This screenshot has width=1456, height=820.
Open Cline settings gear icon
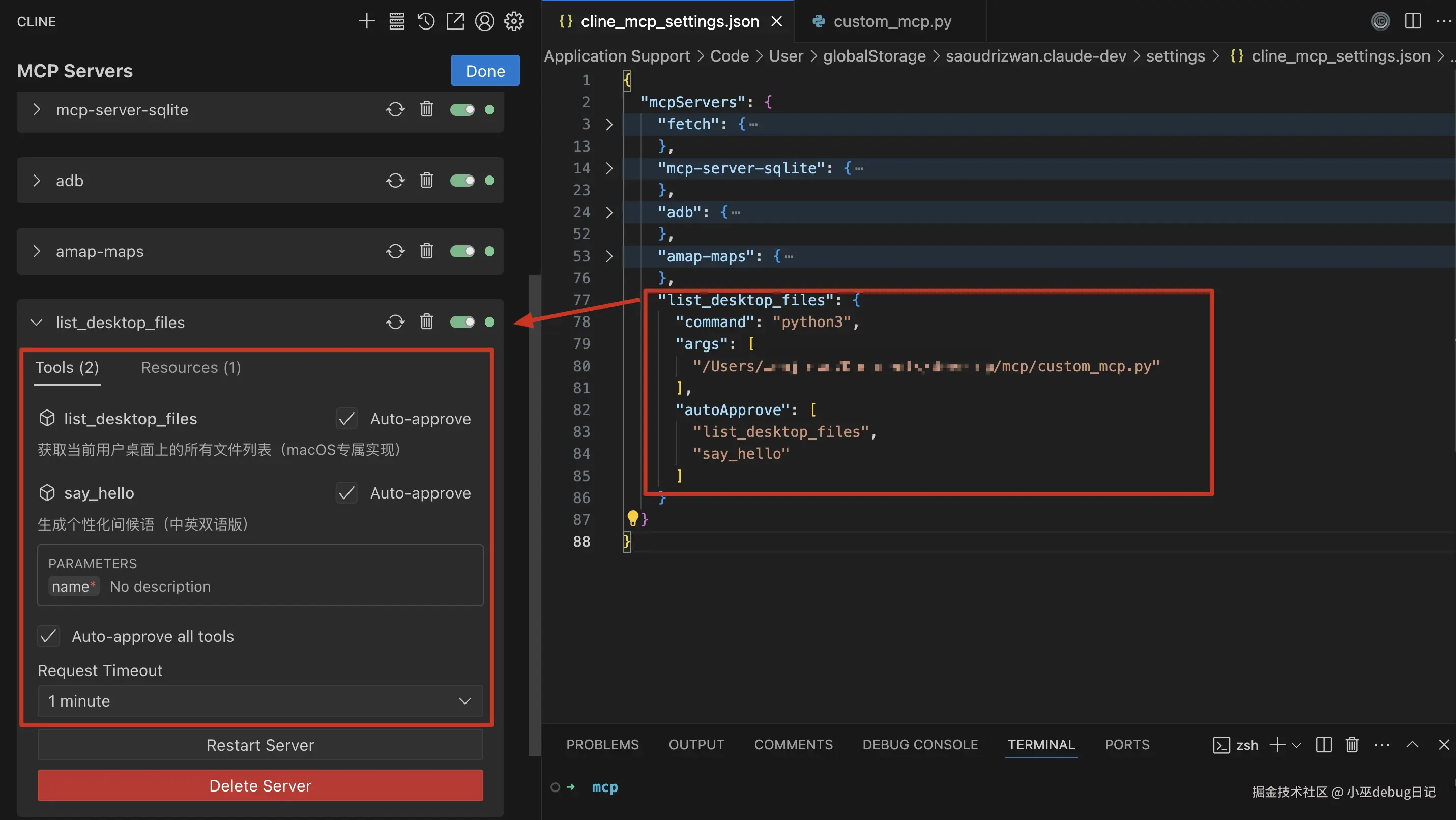coord(514,21)
